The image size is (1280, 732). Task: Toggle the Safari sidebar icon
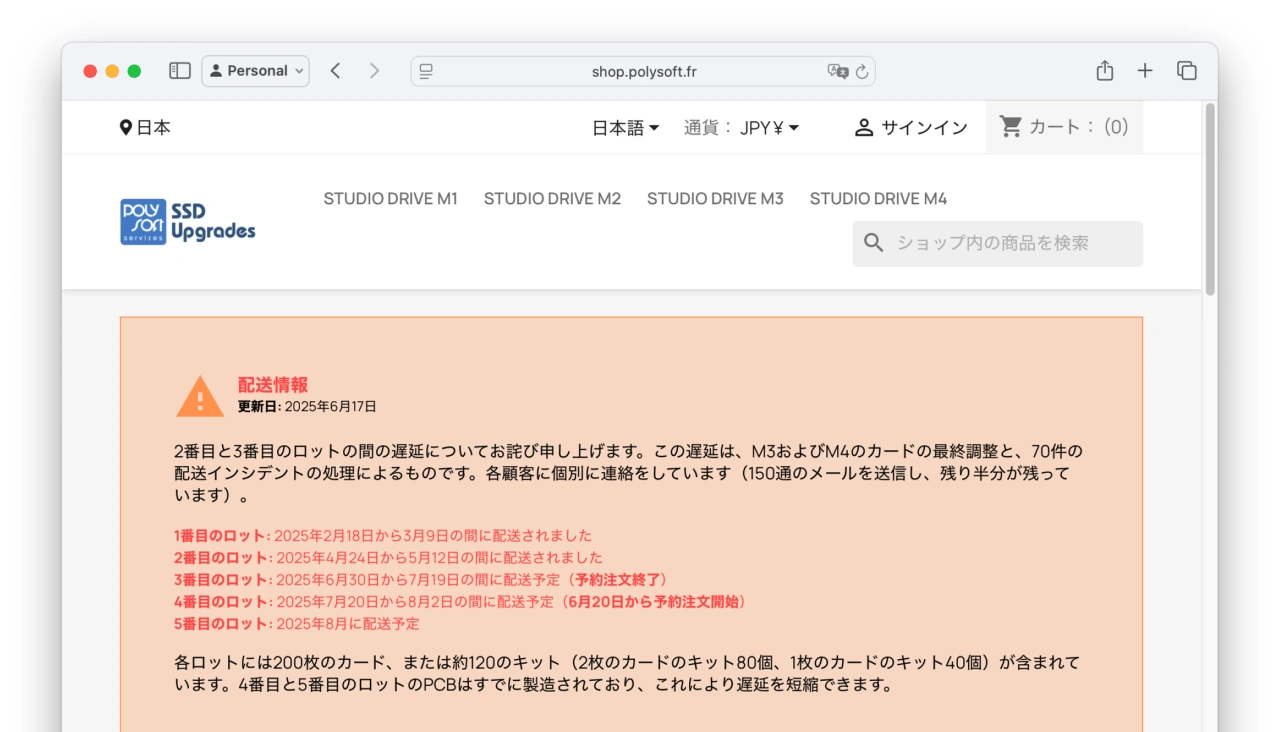180,71
